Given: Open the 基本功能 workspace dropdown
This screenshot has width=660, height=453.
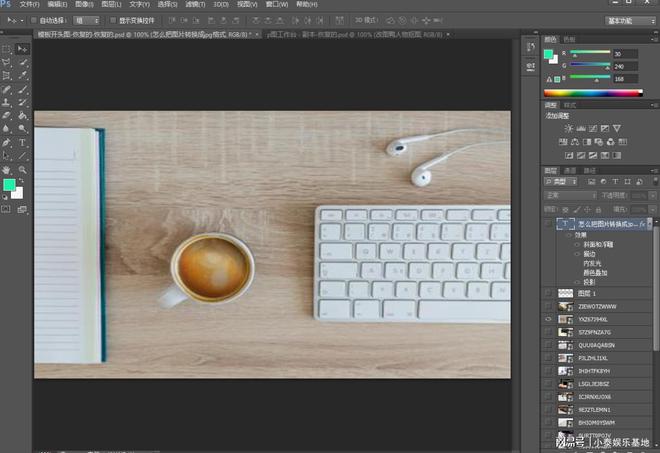Looking at the screenshot, I should click(x=630, y=21).
